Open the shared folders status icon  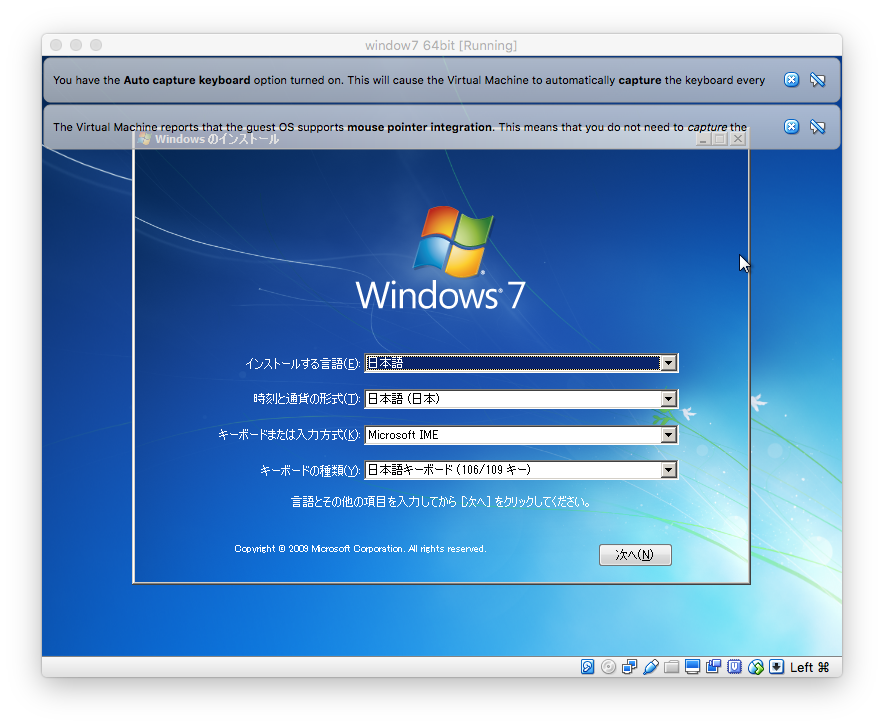[671, 667]
